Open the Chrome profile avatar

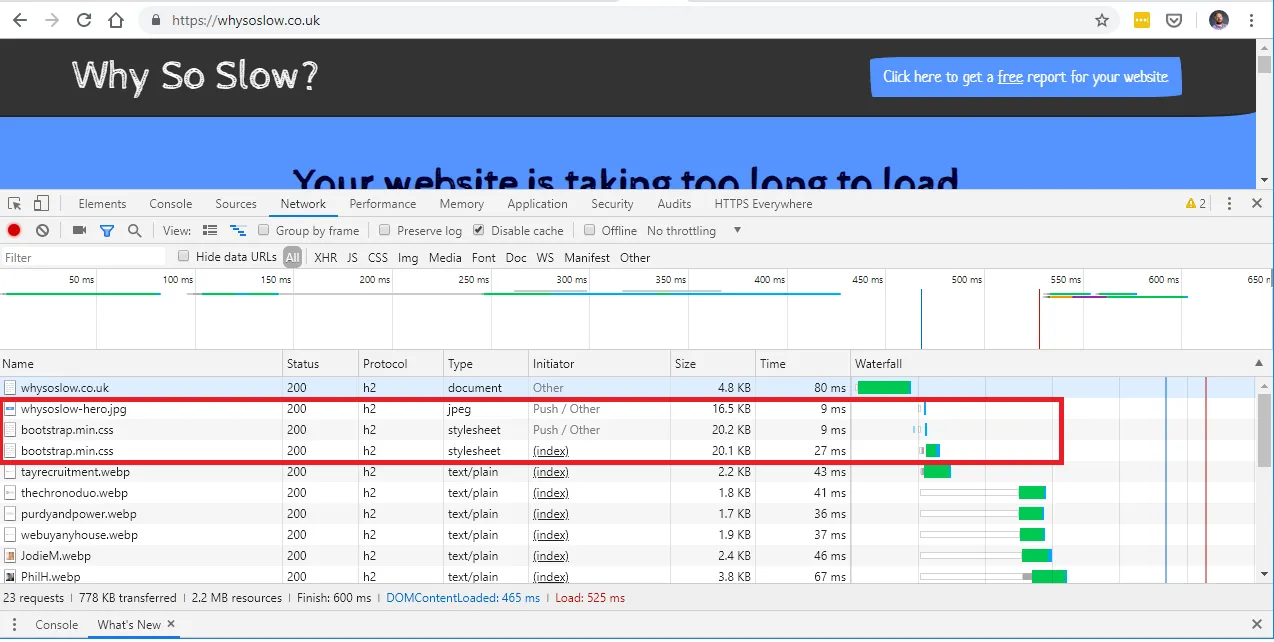tap(1218, 20)
